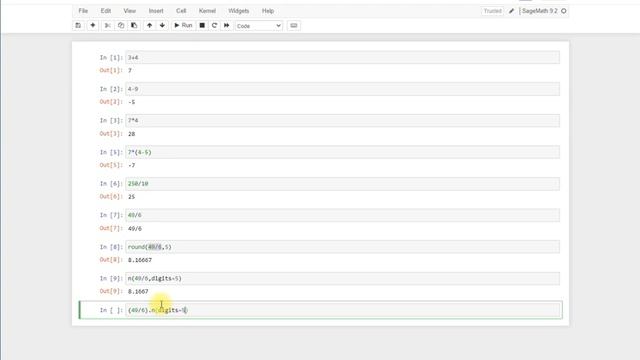Insert a cell below with plus icon
Screen dimensions: 640x360
tap(93, 25)
